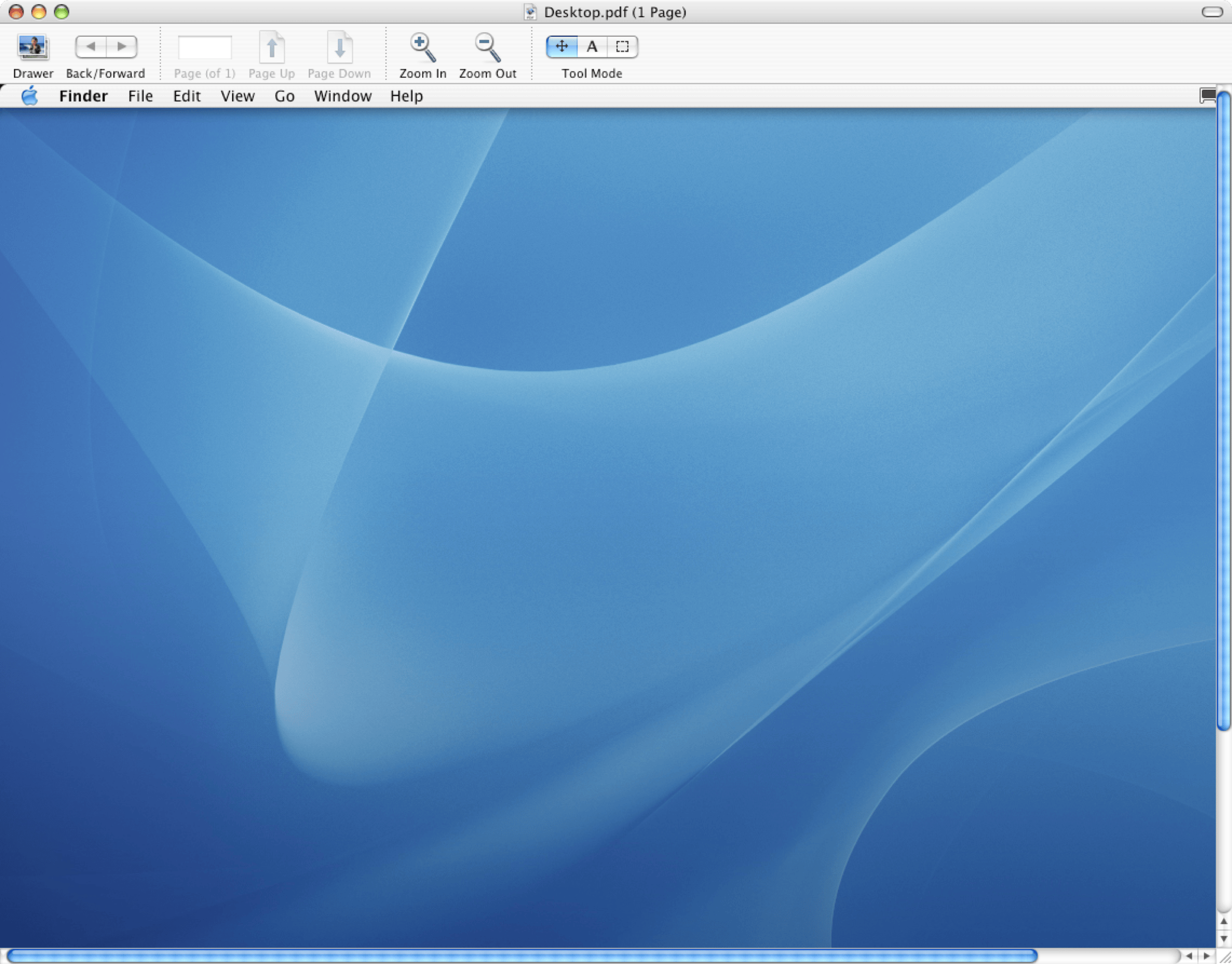Click the green zoom window button

click(62, 12)
